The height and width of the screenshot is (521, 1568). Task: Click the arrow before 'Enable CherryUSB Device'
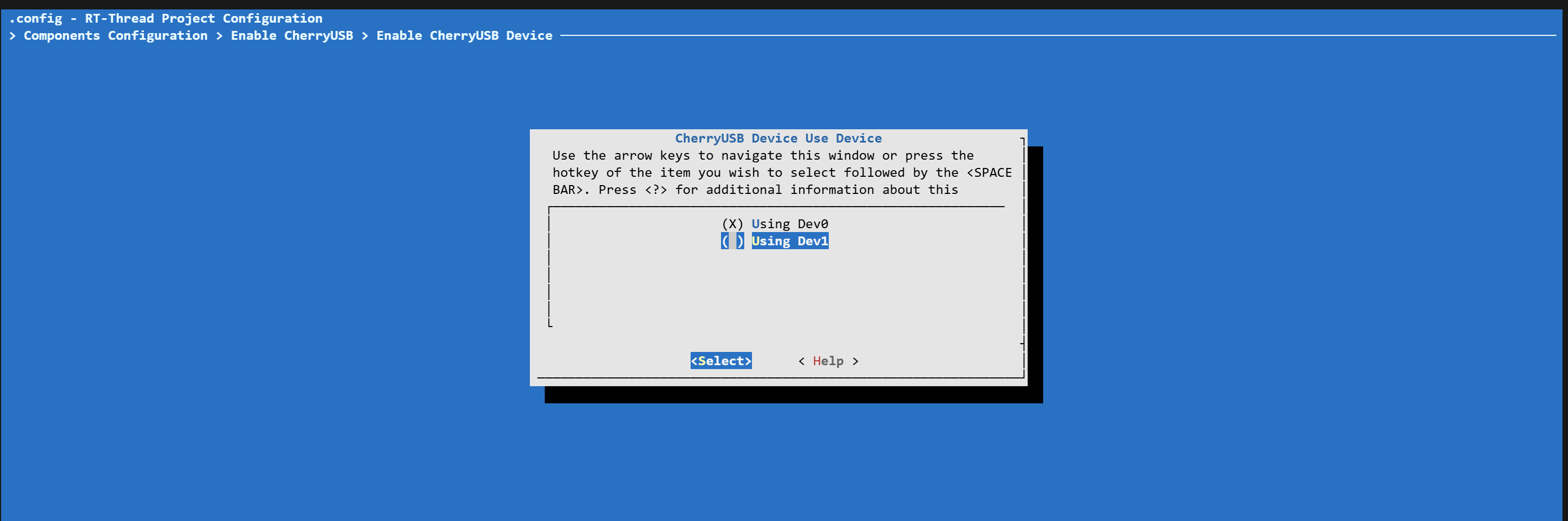pos(365,35)
